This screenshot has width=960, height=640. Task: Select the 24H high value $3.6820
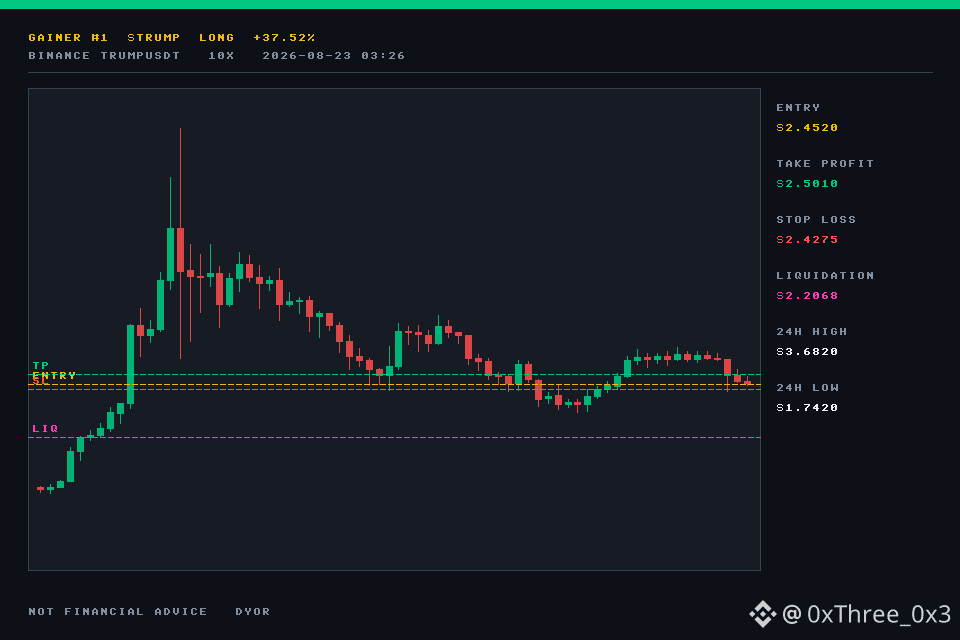pos(807,352)
